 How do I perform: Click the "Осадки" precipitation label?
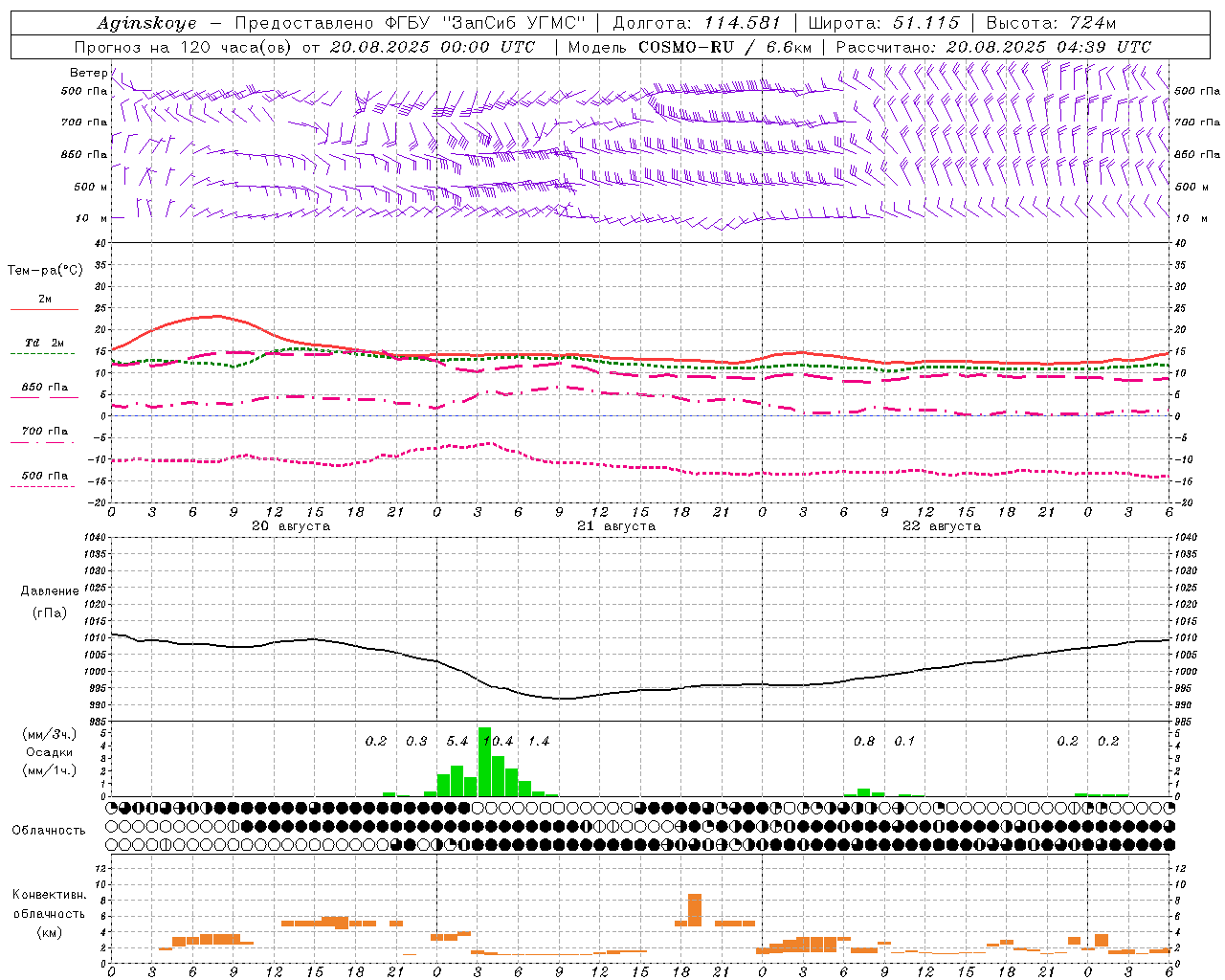pyautogui.click(x=49, y=752)
